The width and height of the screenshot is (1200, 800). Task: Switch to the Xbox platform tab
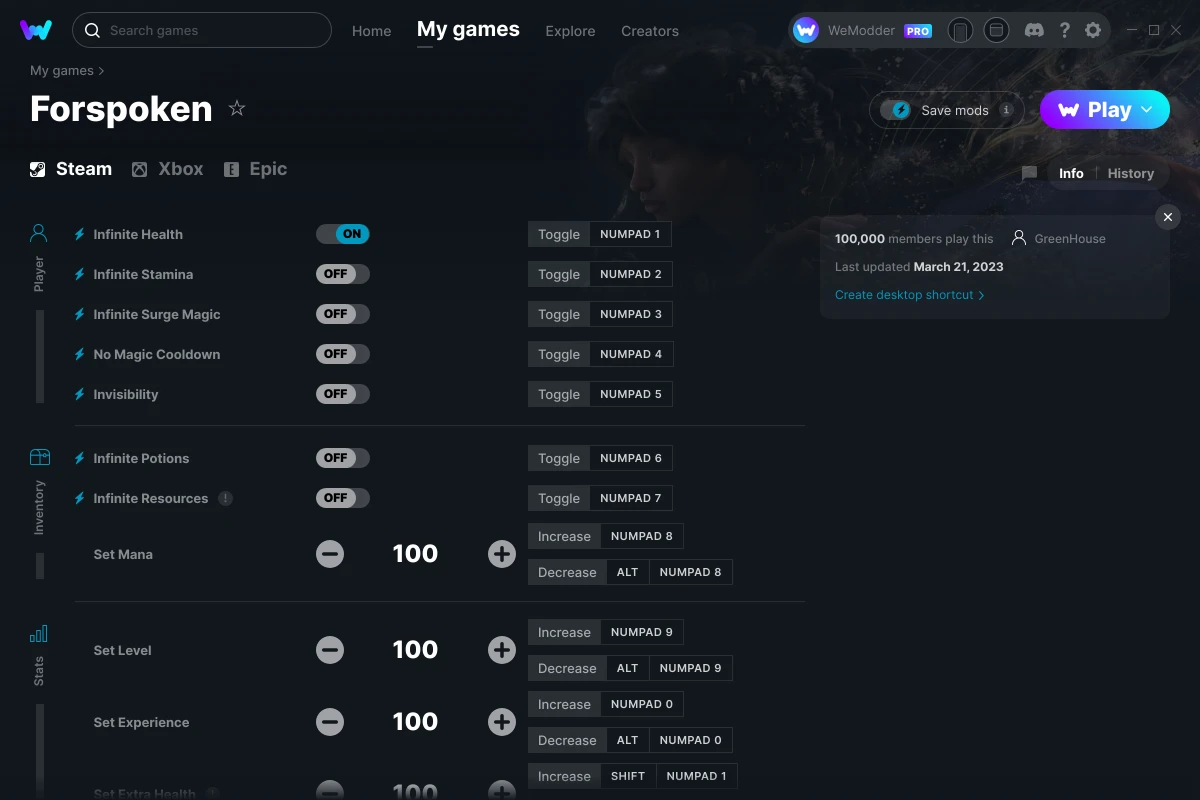[x=167, y=169]
